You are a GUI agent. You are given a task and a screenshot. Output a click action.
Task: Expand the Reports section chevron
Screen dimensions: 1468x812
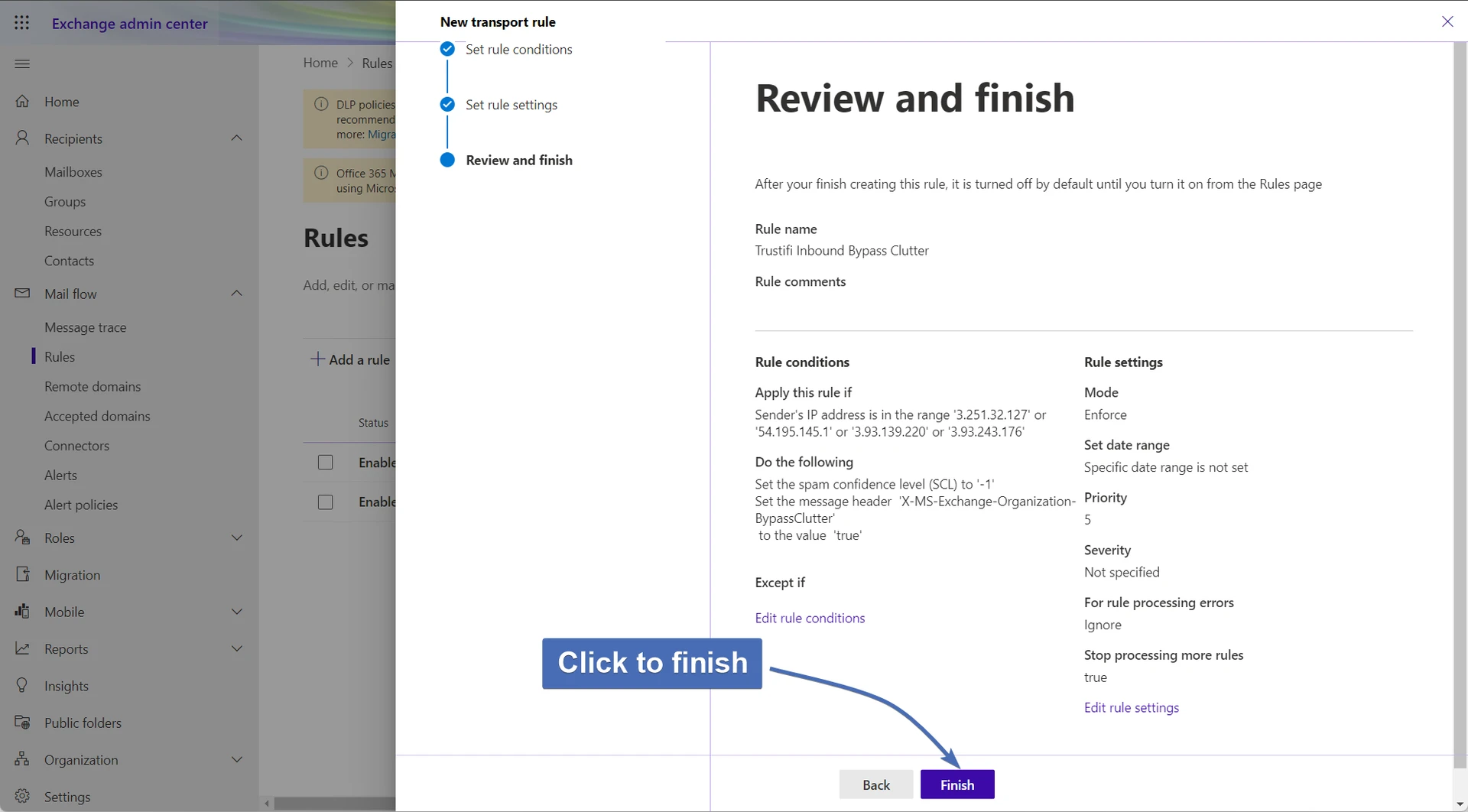(237, 648)
